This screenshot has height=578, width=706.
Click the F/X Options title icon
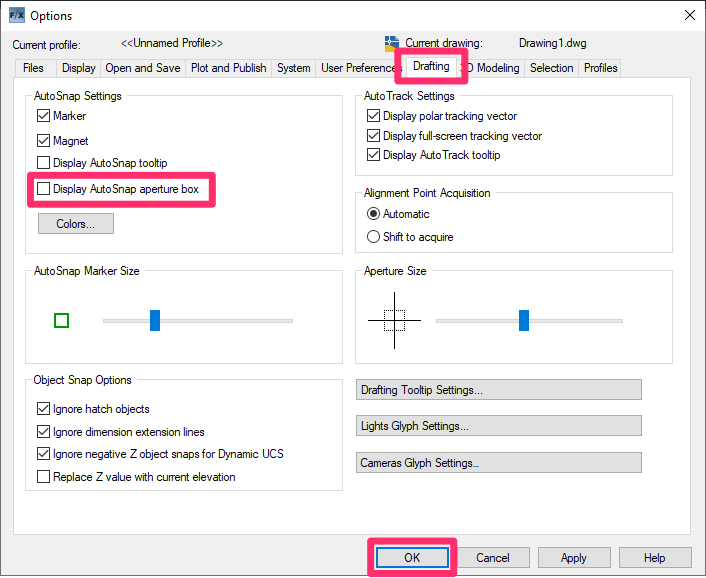17,16
